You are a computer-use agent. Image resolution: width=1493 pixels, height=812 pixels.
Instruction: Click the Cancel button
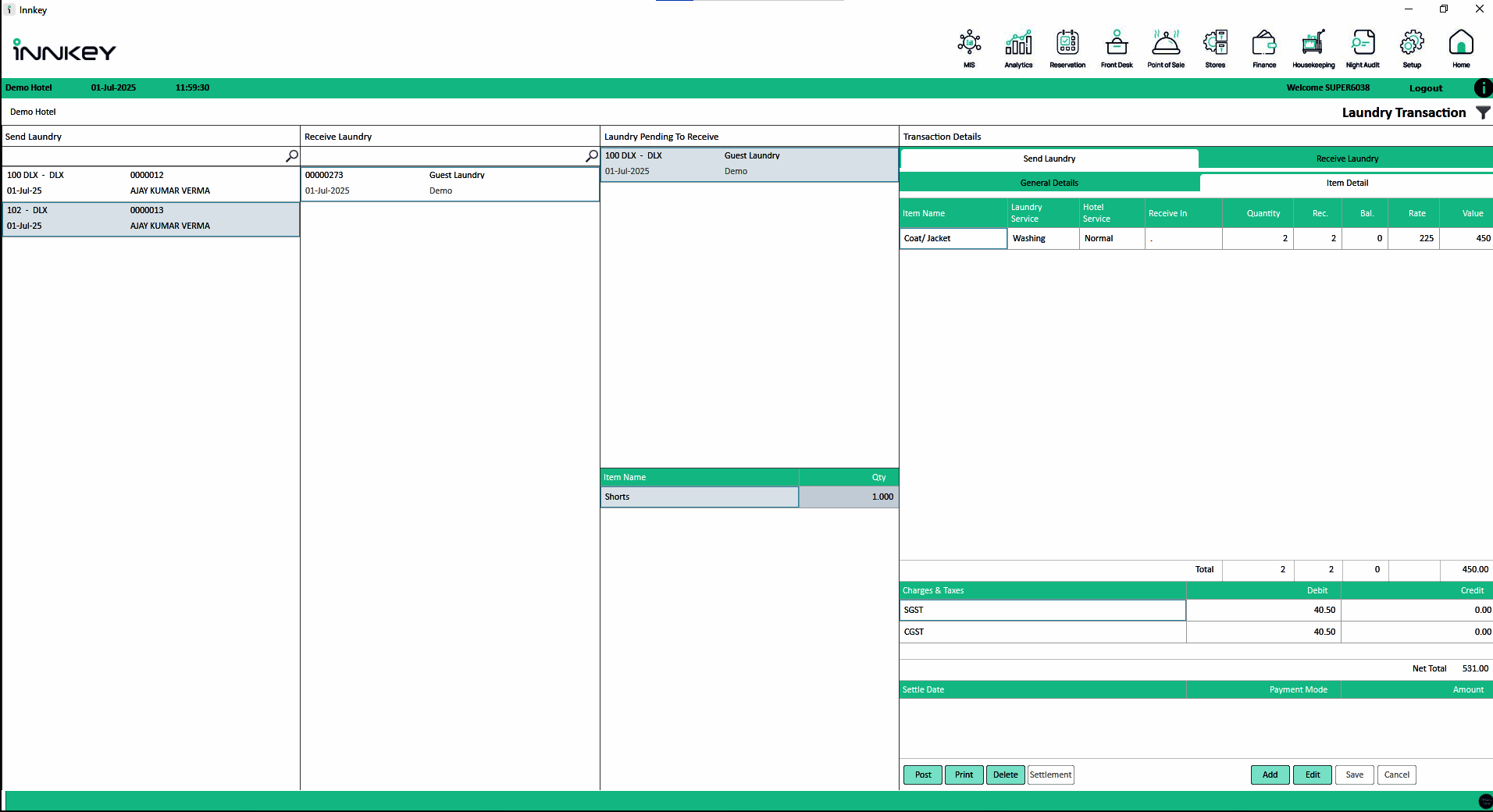1397,775
